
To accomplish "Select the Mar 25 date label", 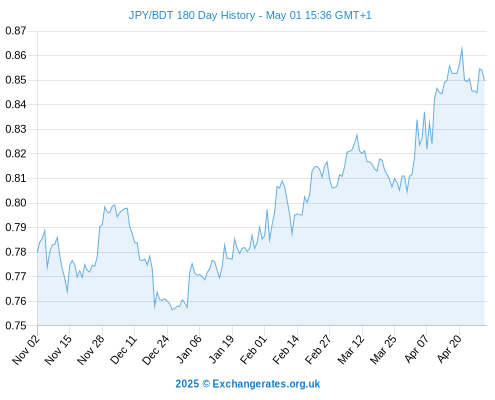I will pyautogui.click(x=384, y=350).
